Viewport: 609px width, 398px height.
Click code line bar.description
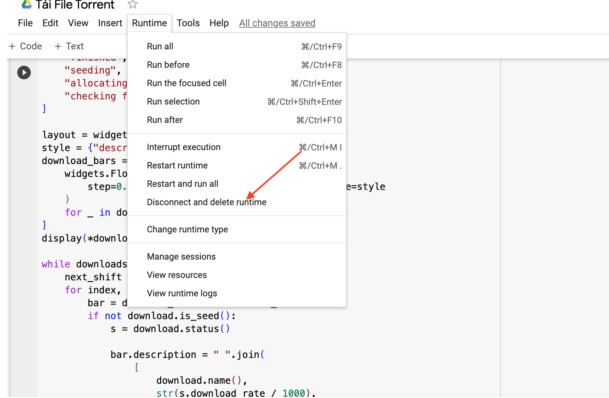point(187,355)
